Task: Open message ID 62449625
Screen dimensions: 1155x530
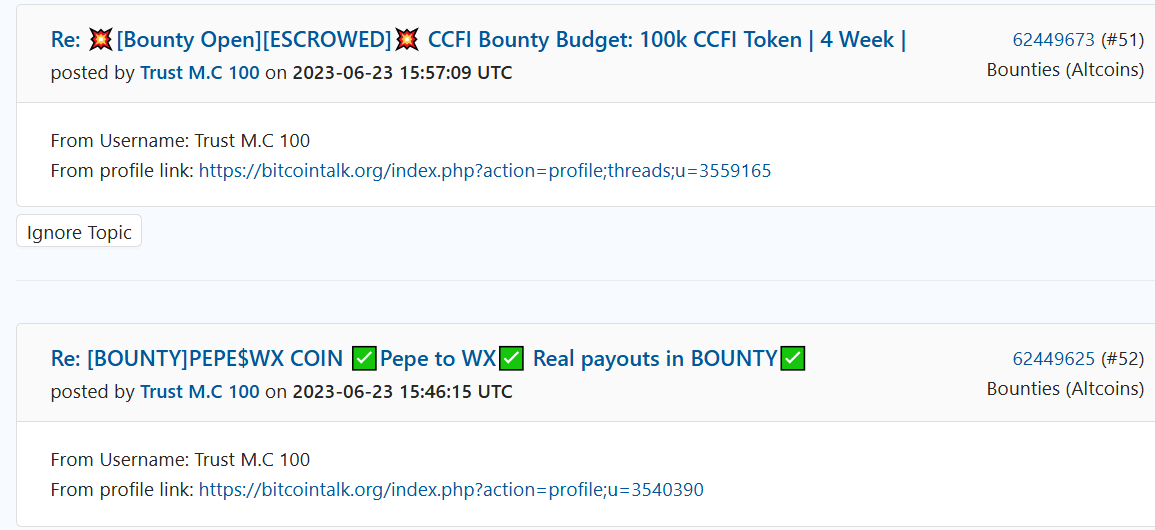Action: pos(1053,358)
